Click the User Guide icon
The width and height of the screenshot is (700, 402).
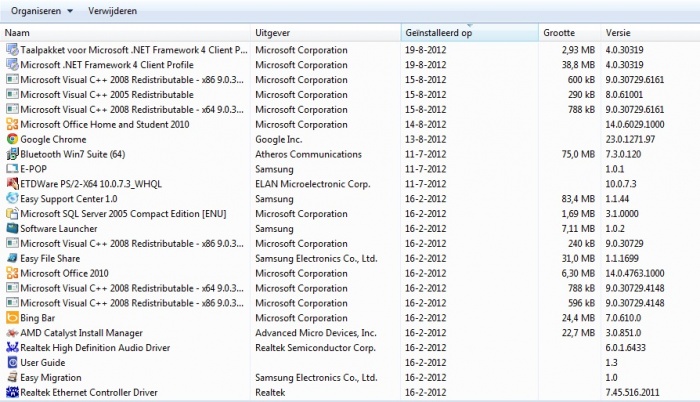12,362
